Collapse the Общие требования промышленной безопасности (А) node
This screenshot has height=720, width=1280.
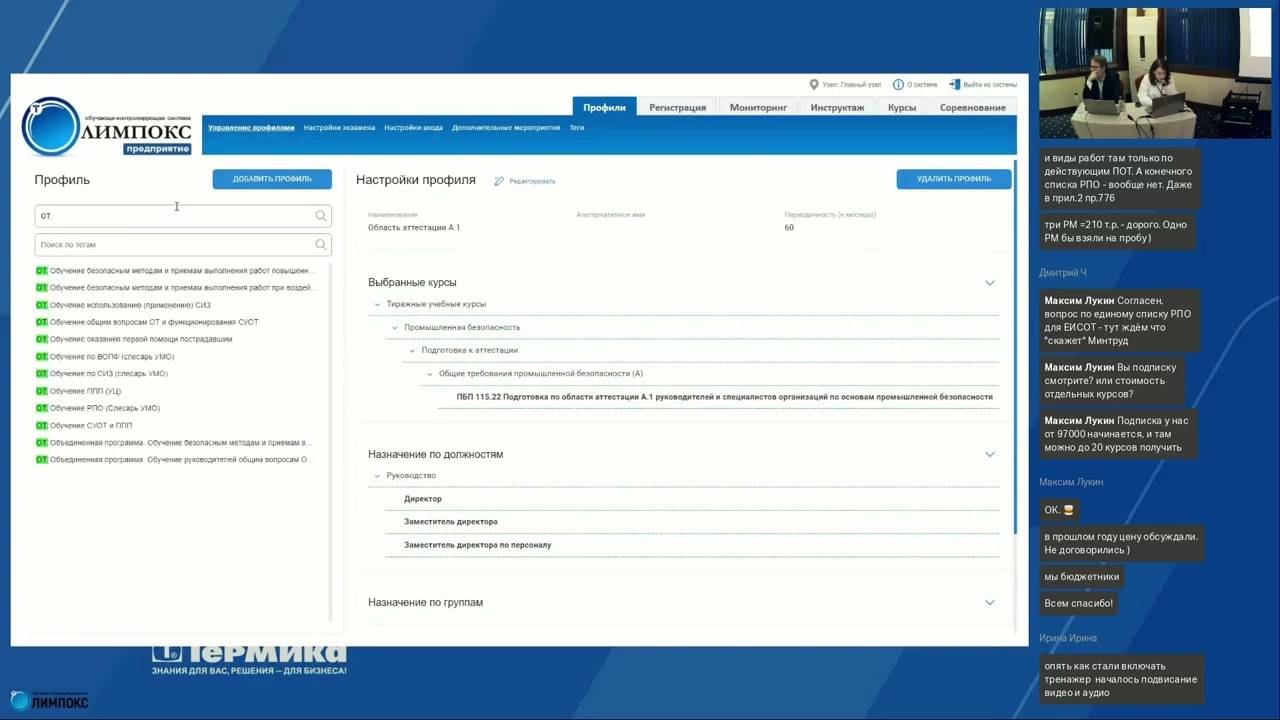coord(430,374)
